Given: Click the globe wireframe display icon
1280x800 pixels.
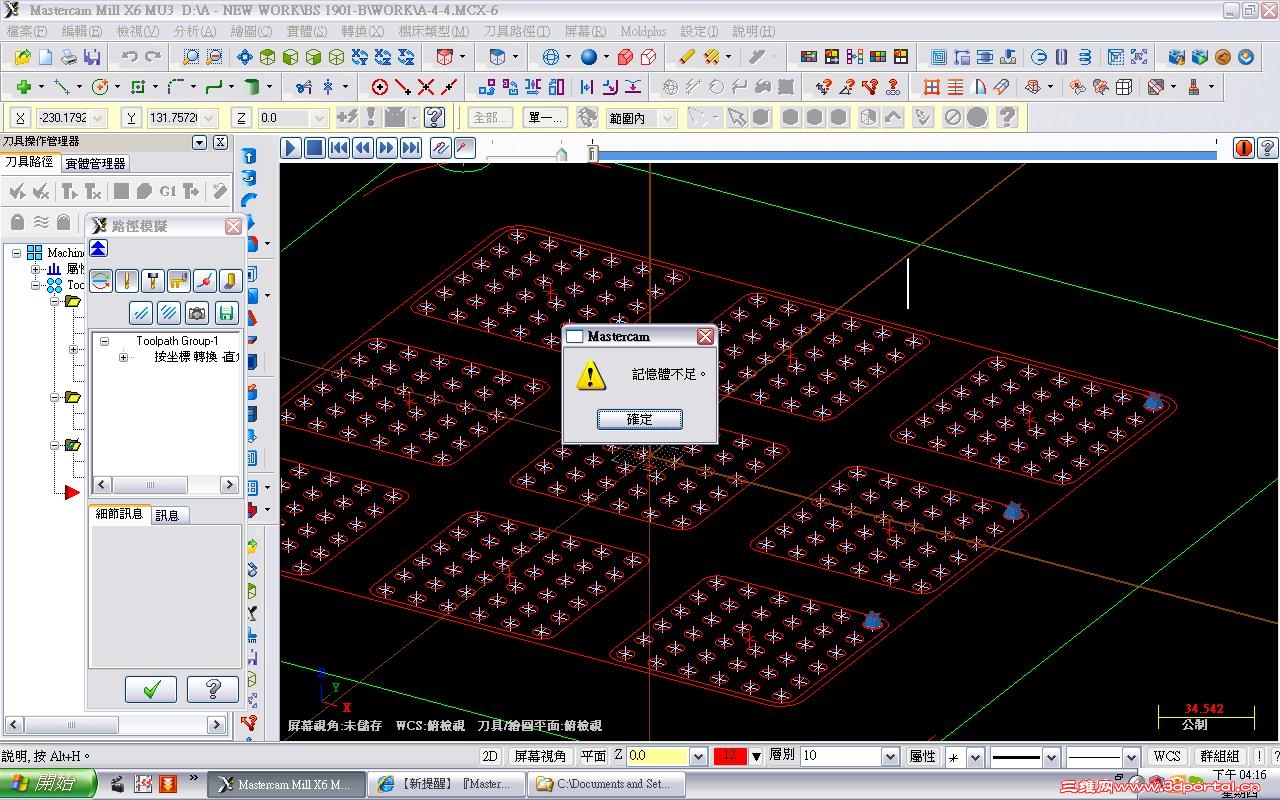Looking at the screenshot, I should pos(551,57).
